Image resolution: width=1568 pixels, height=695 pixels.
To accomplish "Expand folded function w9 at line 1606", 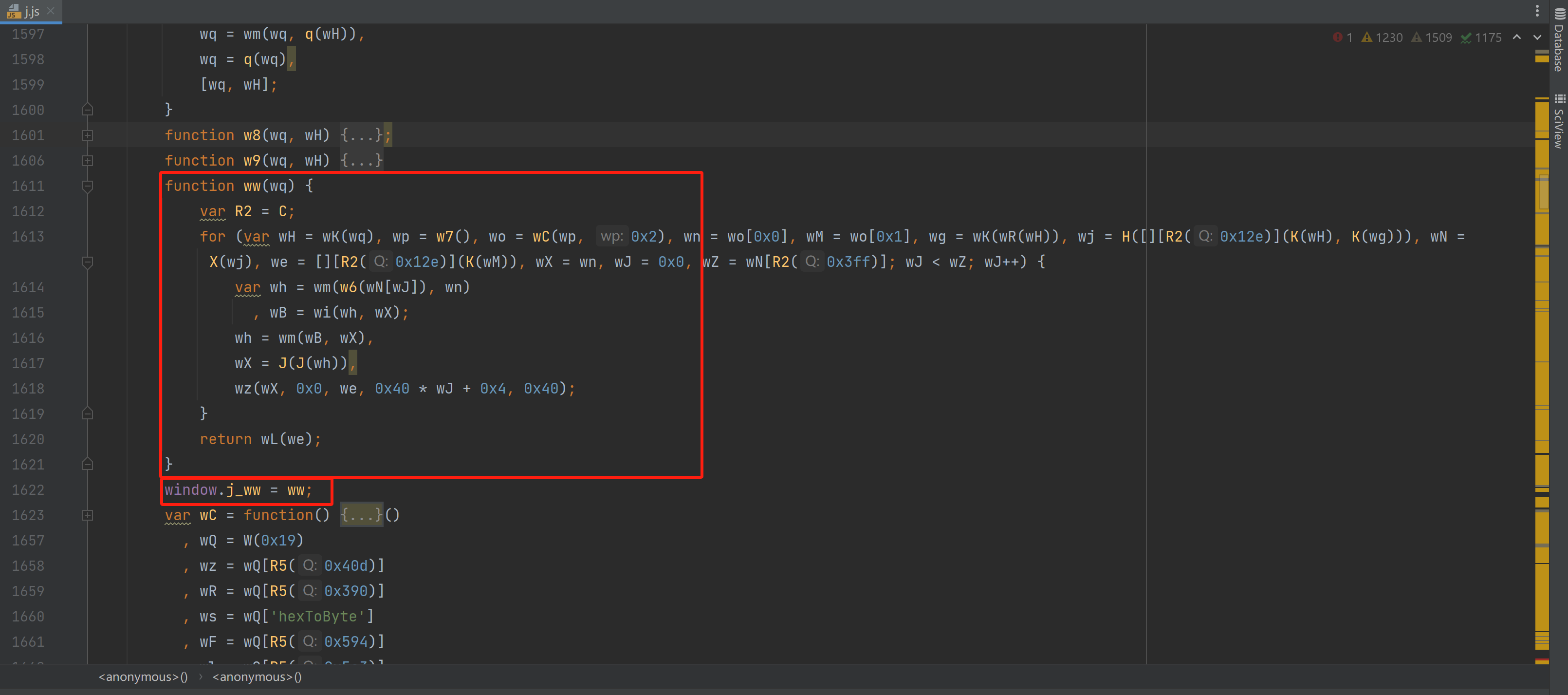I will click(88, 161).
